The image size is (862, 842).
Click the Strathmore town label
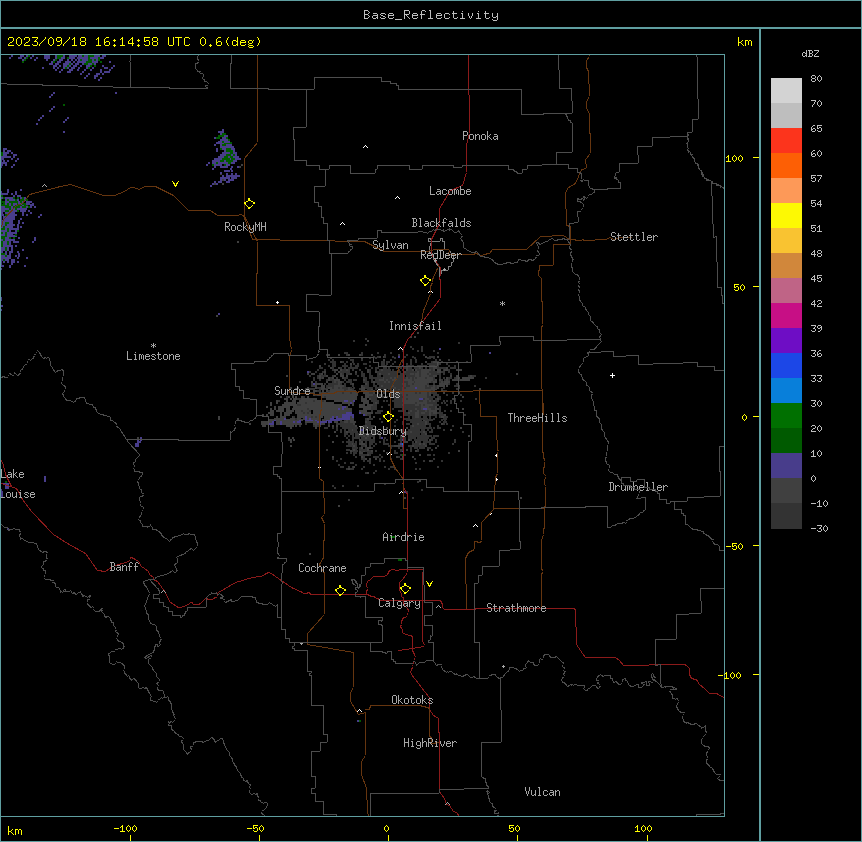pyautogui.click(x=516, y=608)
